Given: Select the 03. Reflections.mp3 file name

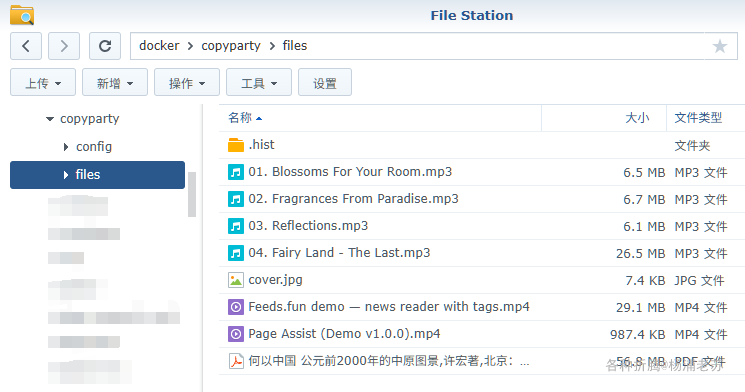Looking at the screenshot, I should [308, 226].
